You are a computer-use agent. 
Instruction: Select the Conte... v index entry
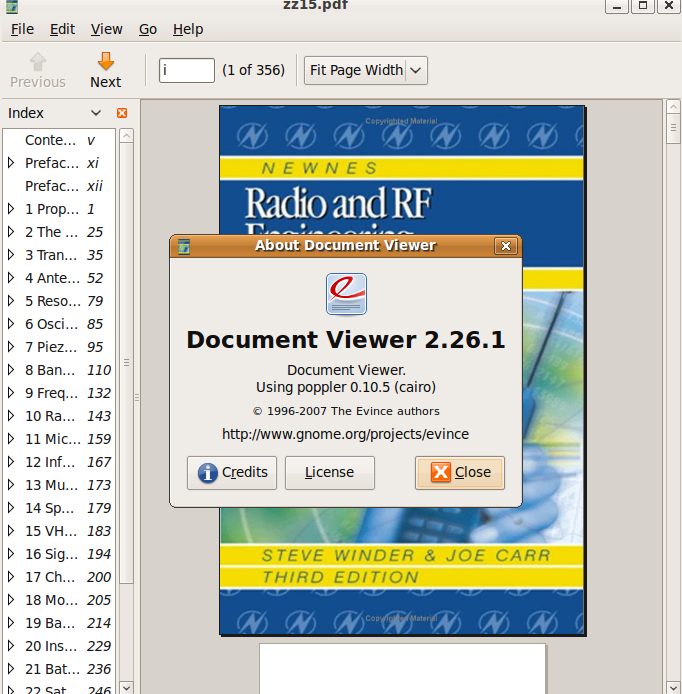coord(60,140)
